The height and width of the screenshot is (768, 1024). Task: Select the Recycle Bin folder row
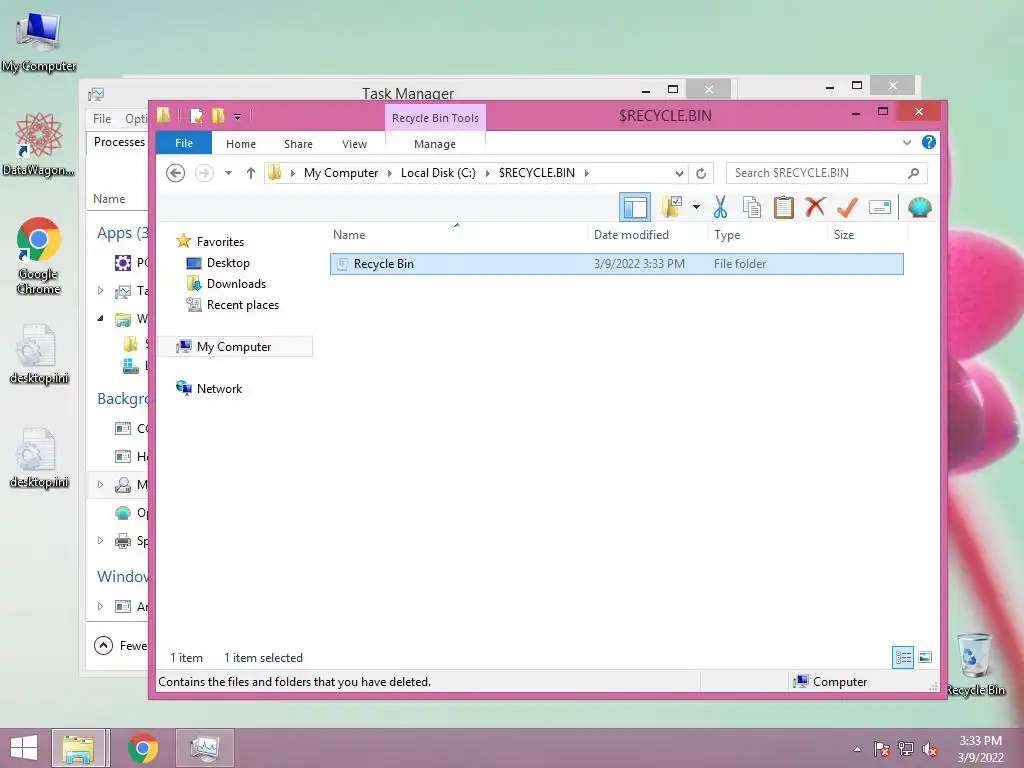pyautogui.click(x=616, y=264)
